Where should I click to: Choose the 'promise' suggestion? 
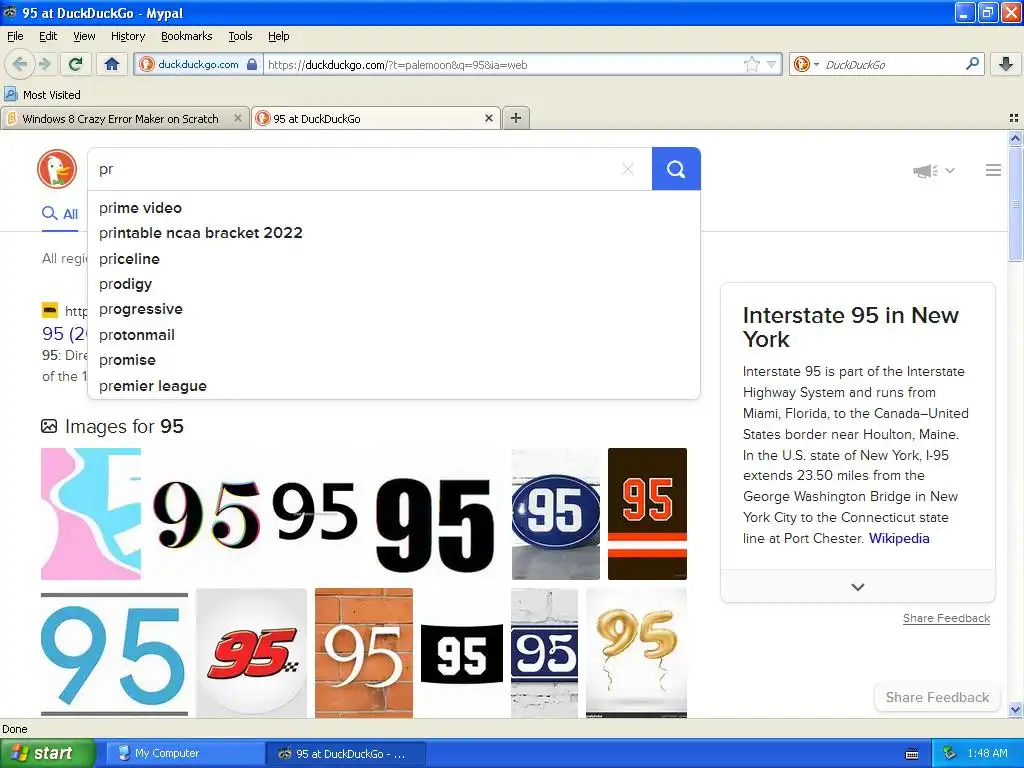click(394, 360)
